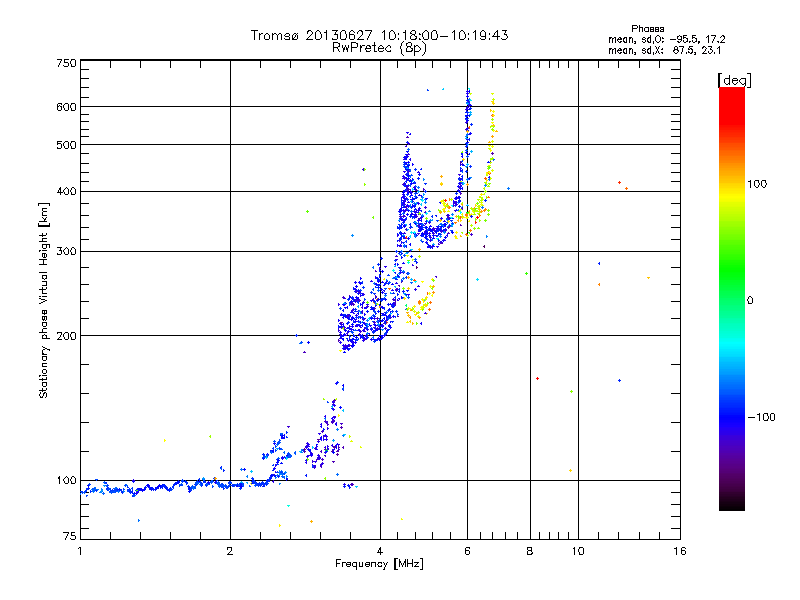Viewport: 800px width, 600px height.
Task: Click the x-axis tick label '2'
Action: pyautogui.click(x=230, y=551)
